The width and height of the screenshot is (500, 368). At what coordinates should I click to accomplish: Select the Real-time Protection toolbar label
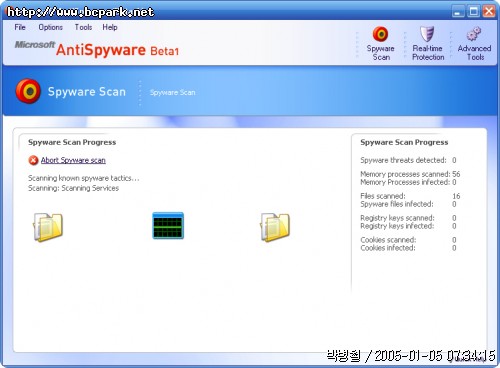[428, 53]
